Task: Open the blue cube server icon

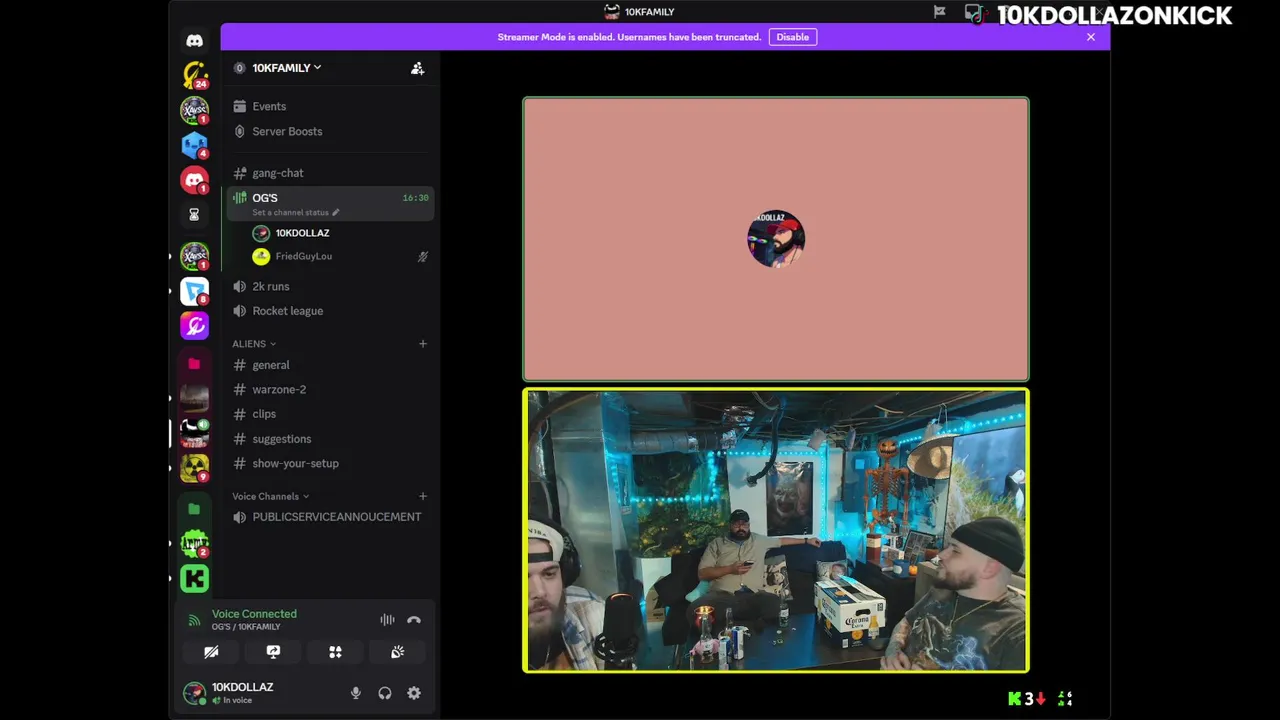Action: pyautogui.click(x=194, y=145)
